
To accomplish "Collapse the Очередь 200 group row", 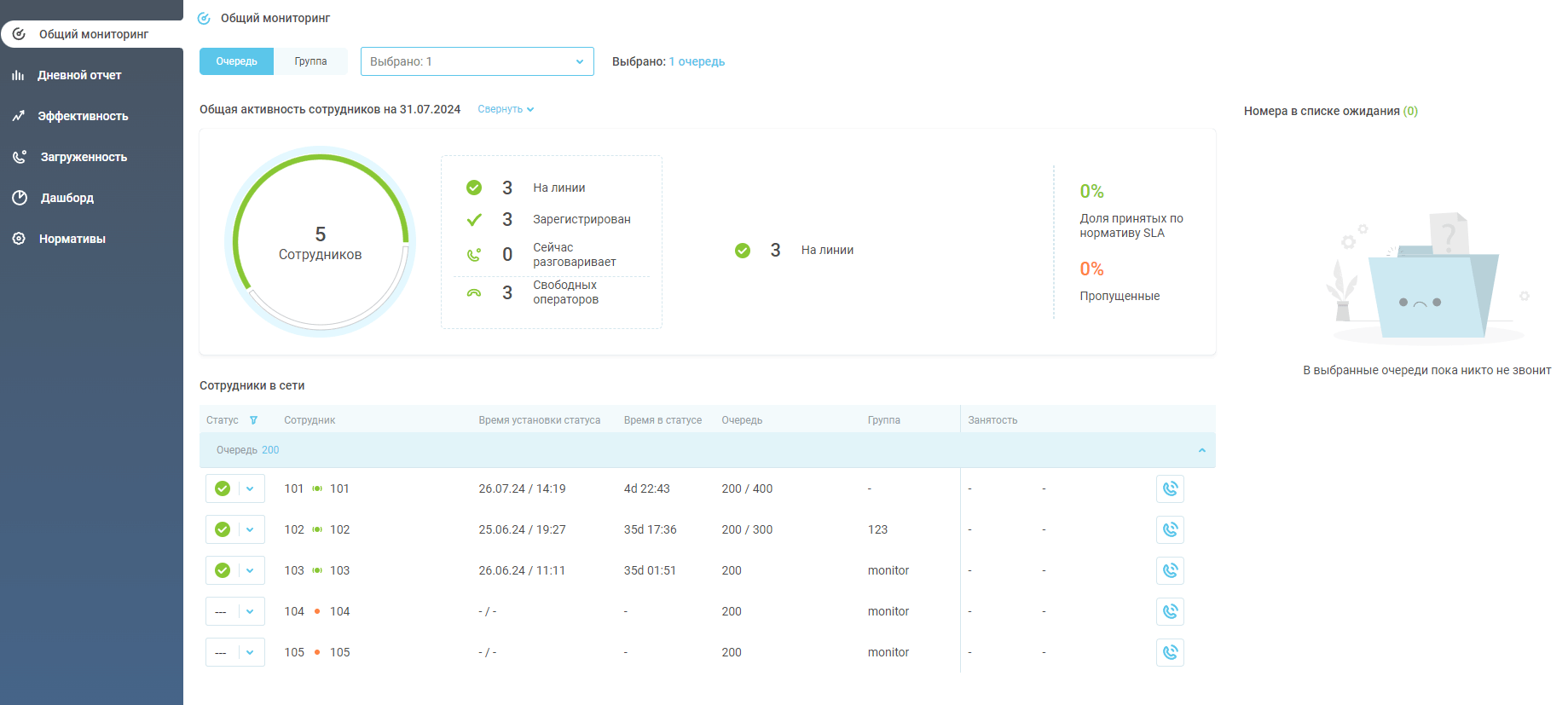I will pos(1201,450).
